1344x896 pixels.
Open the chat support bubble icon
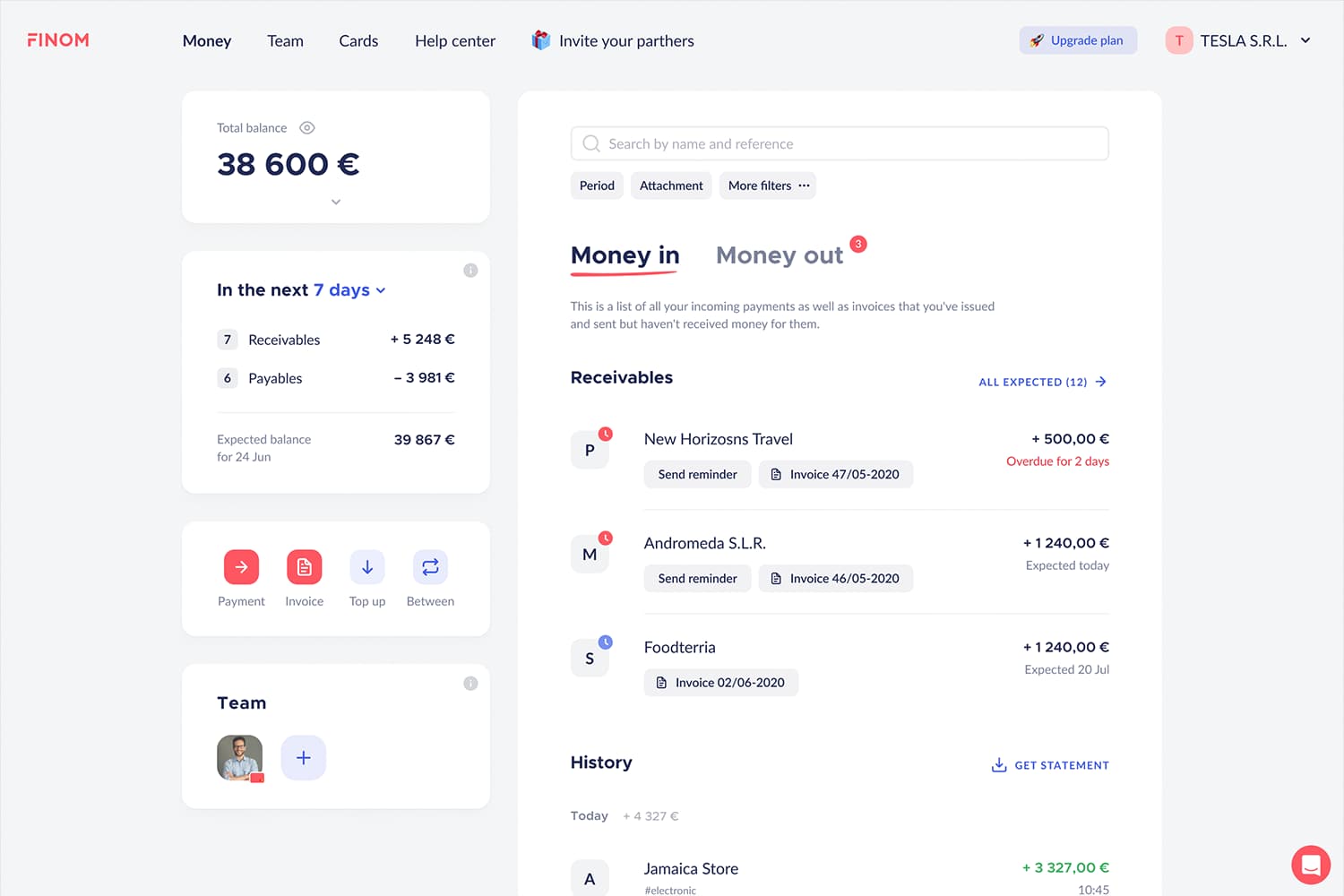pyautogui.click(x=1310, y=865)
